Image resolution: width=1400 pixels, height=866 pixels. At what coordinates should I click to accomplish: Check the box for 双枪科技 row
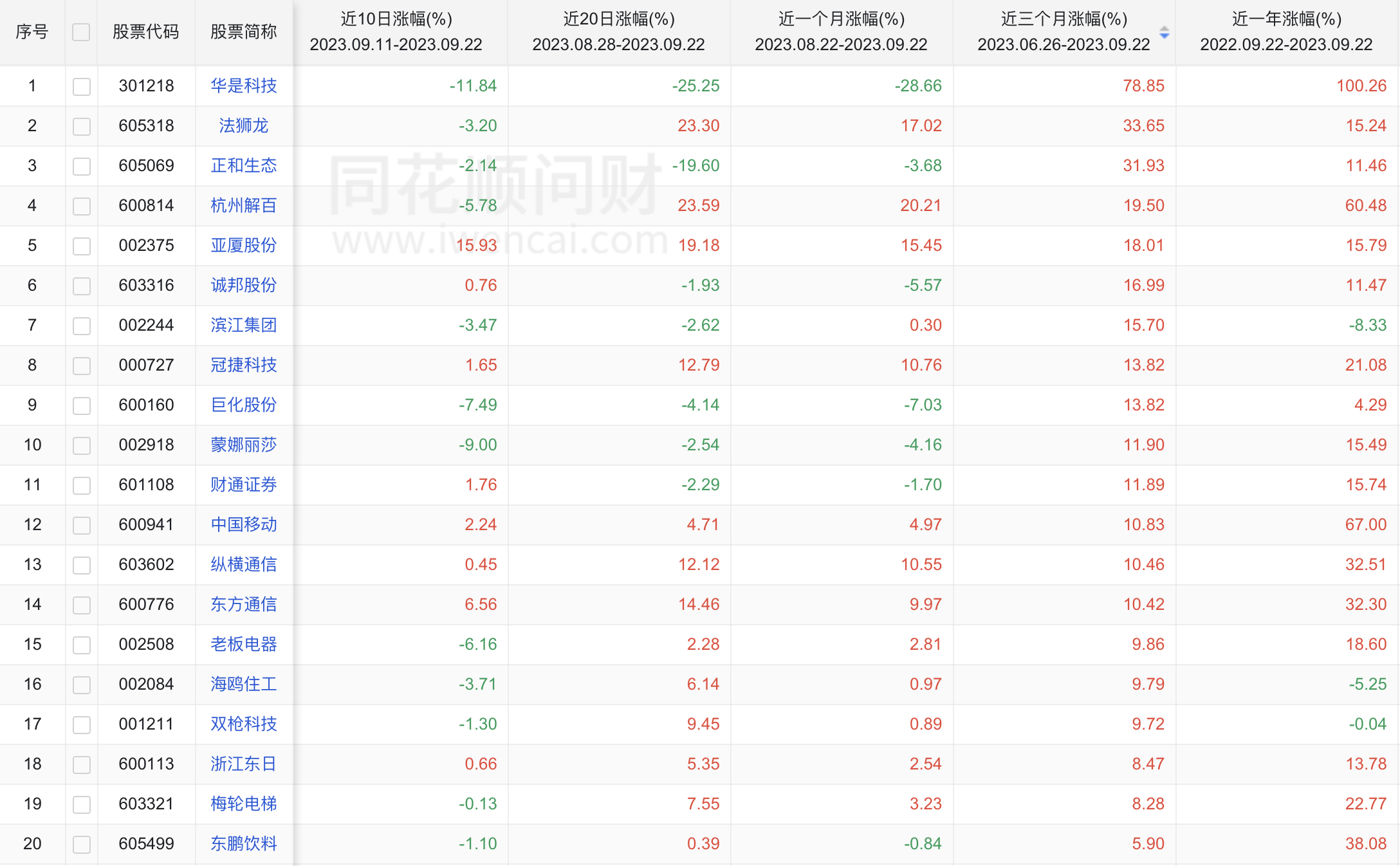click(82, 724)
